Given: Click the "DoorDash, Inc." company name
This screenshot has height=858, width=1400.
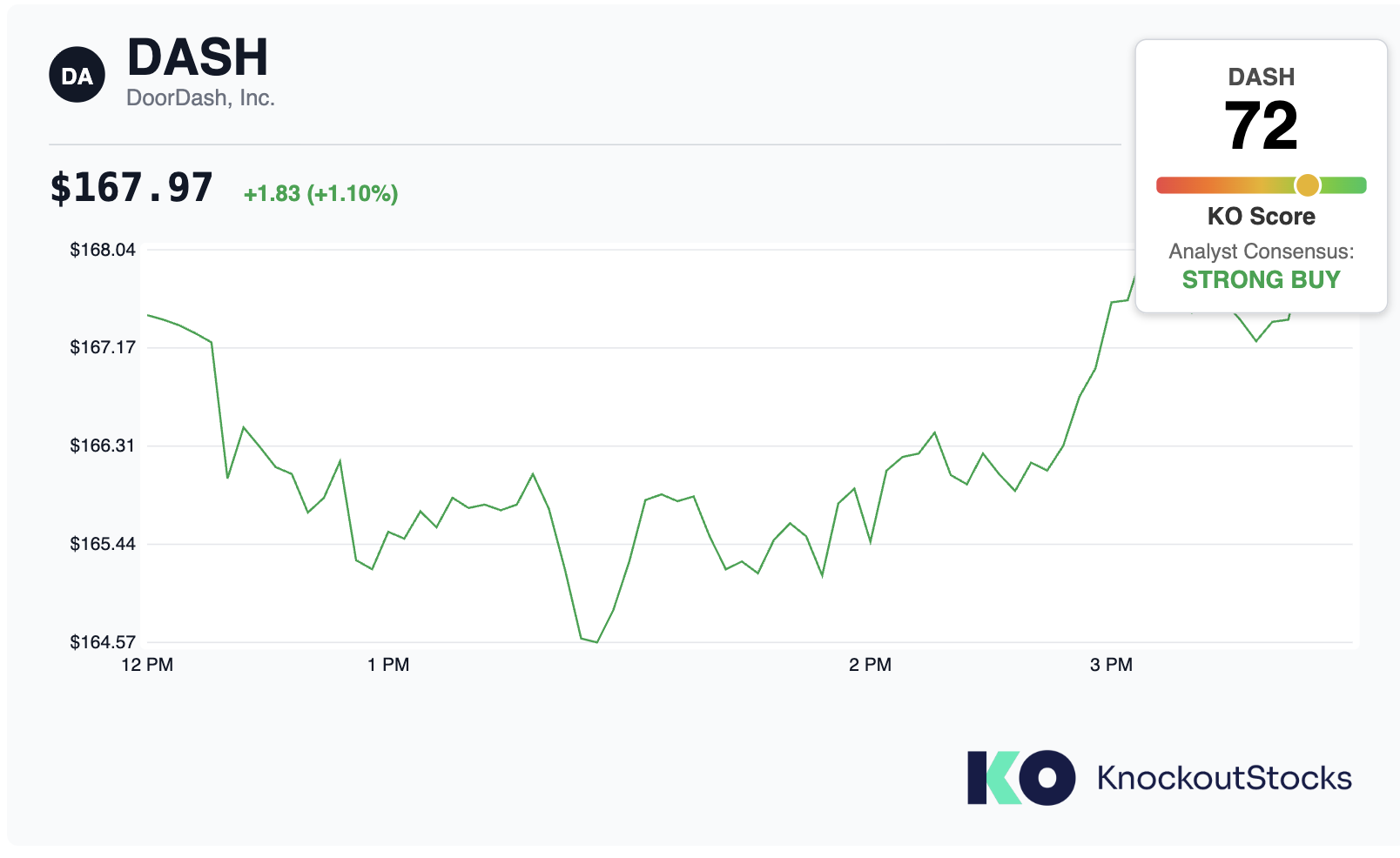Looking at the screenshot, I should [x=200, y=98].
